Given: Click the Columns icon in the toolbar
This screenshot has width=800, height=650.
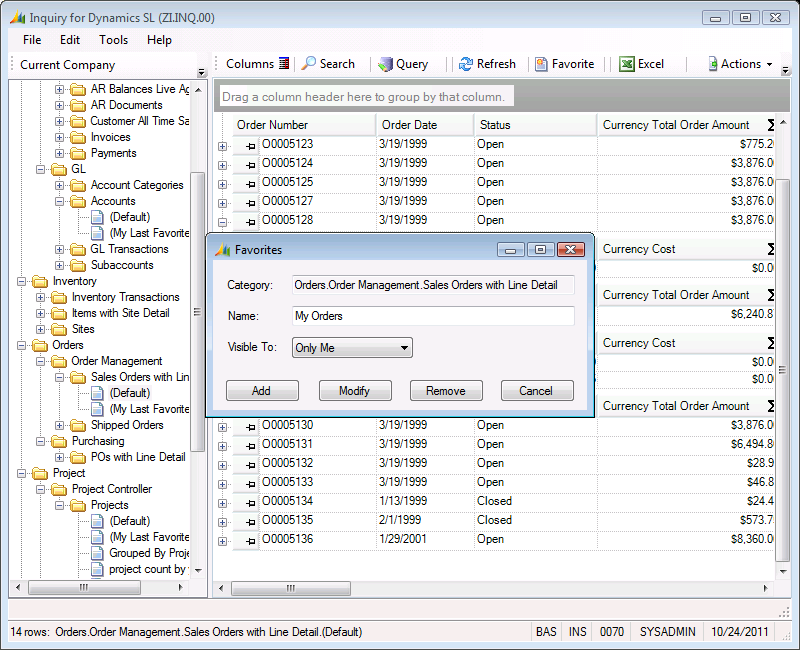Looking at the screenshot, I should (x=284, y=64).
